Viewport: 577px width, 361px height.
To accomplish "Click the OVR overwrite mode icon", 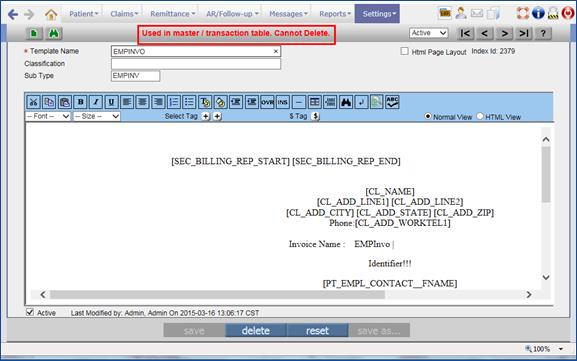I will tap(267, 102).
